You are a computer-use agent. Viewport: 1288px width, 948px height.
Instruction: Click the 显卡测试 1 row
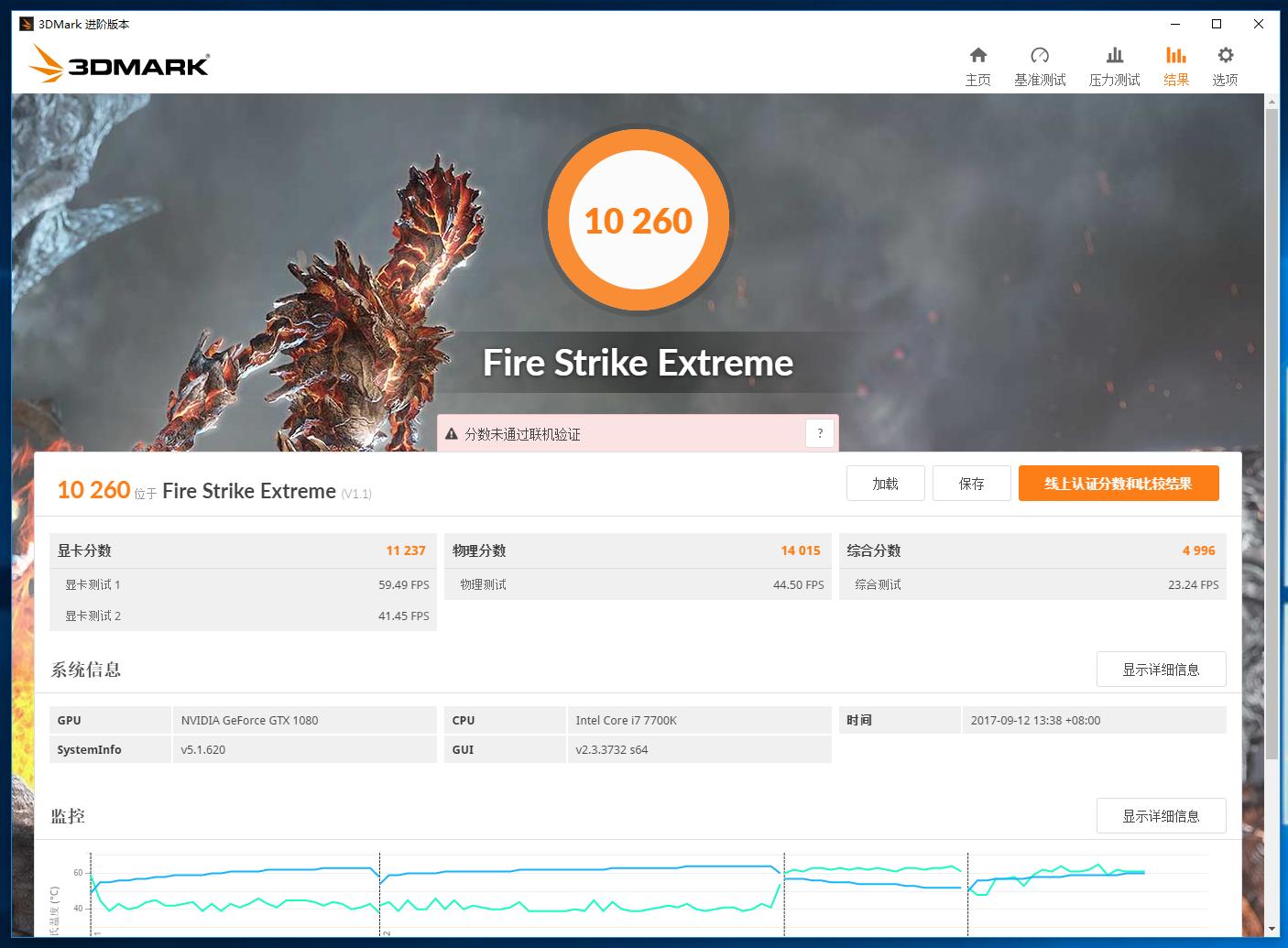[x=243, y=584]
